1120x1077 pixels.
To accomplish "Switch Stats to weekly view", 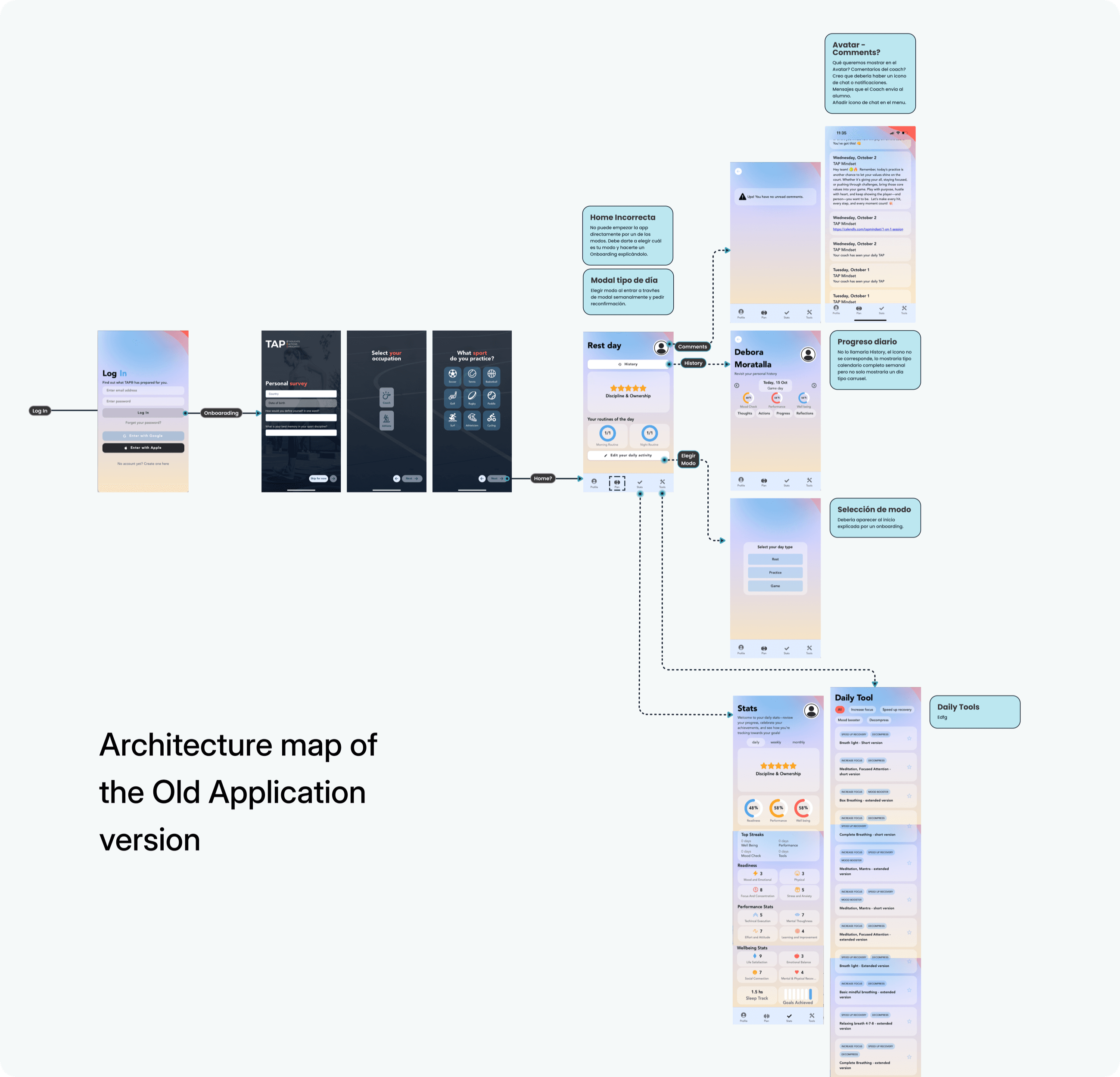I will [776, 742].
